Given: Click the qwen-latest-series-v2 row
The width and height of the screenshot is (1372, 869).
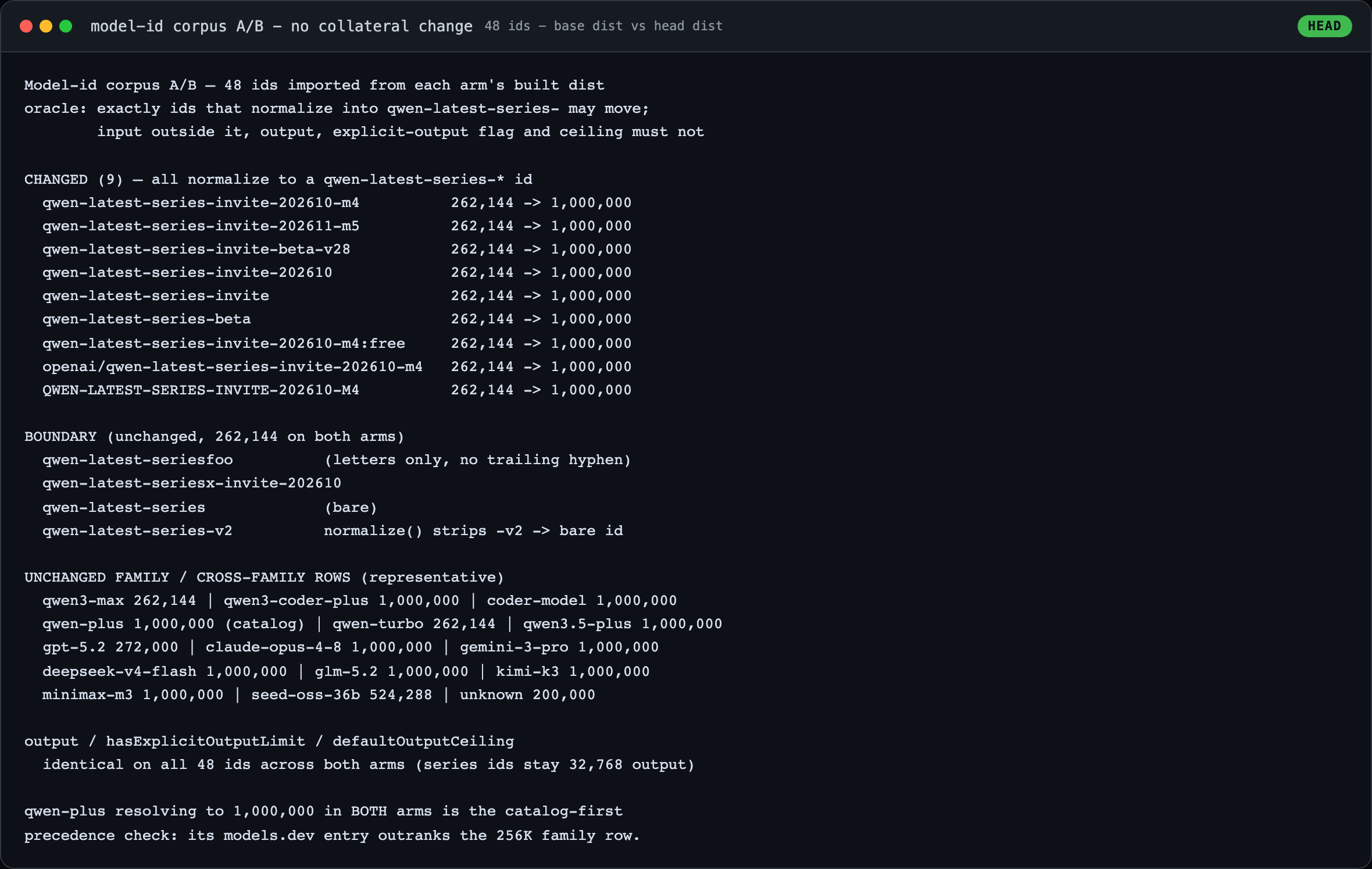Looking at the screenshot, I should (333, 530).
